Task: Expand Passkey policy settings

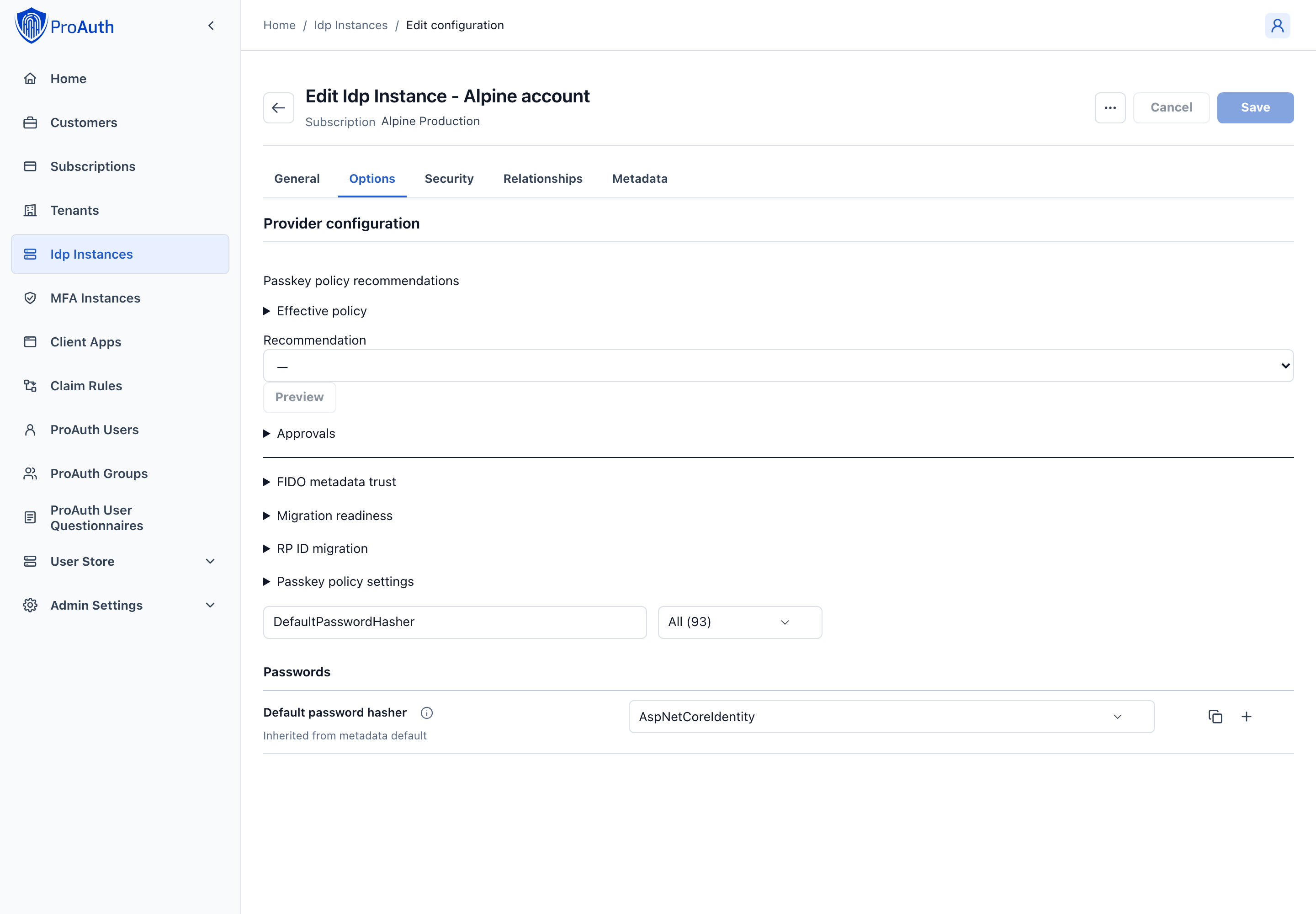Action: tap(339, 581)
